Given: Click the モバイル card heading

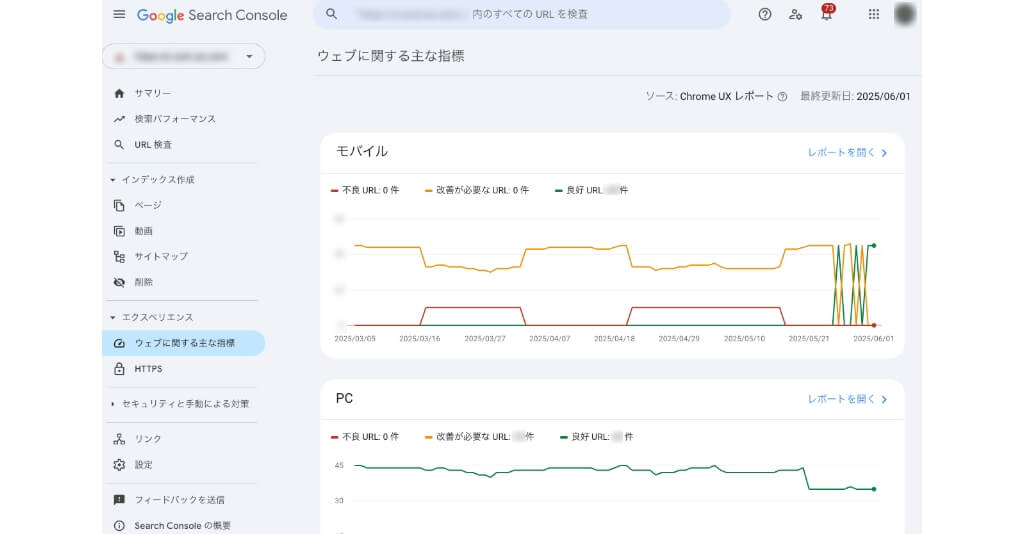Looking at the screenshot, I should (362, 151).
